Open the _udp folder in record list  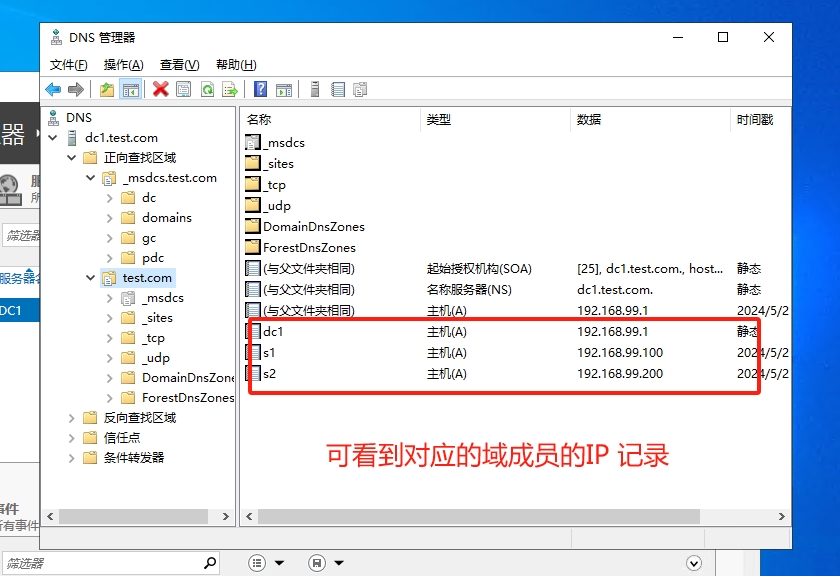tap(268, 206)
